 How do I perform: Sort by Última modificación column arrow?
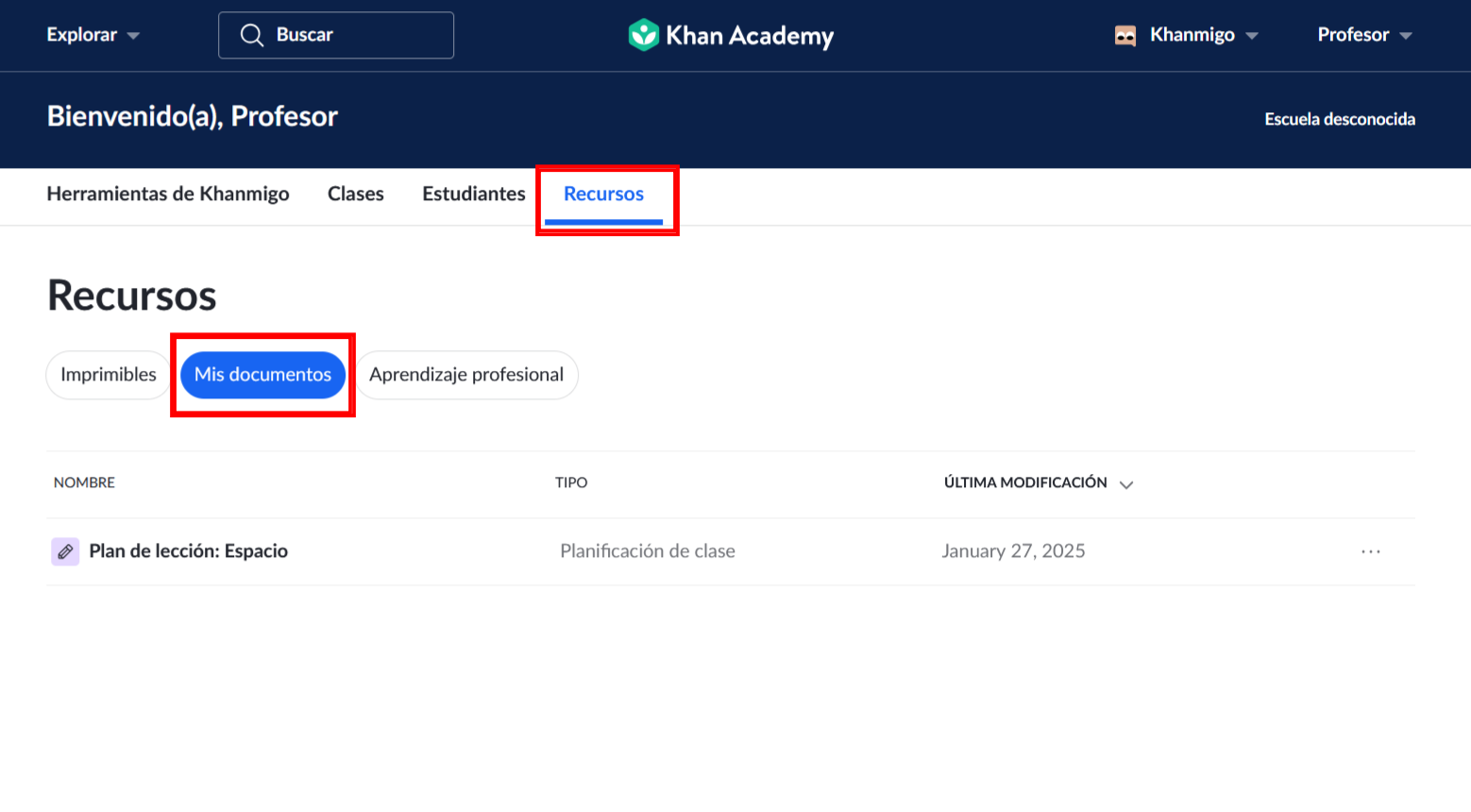point(1125,484)
